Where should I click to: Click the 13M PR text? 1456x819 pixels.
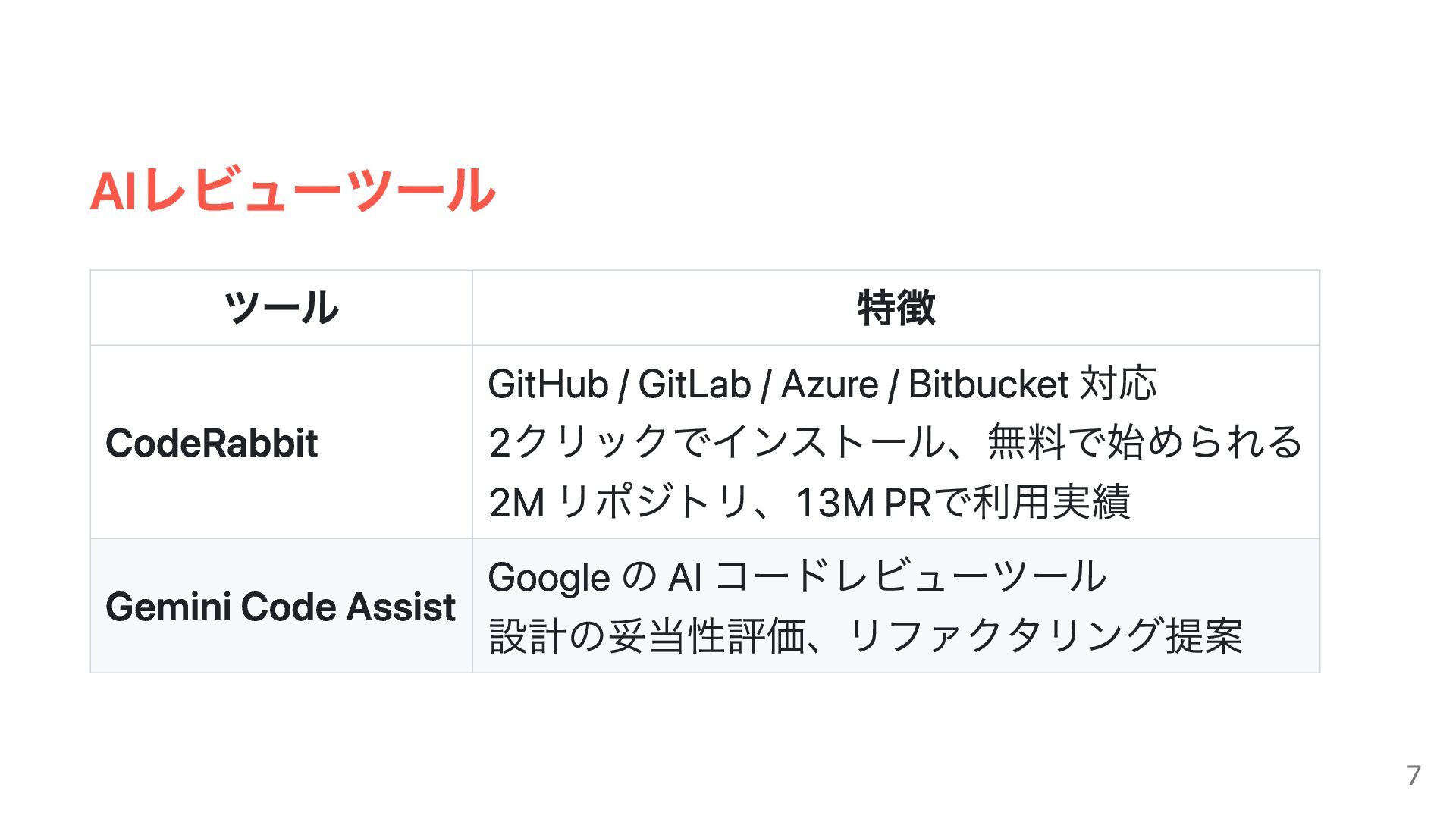click(x=863, y=502)
